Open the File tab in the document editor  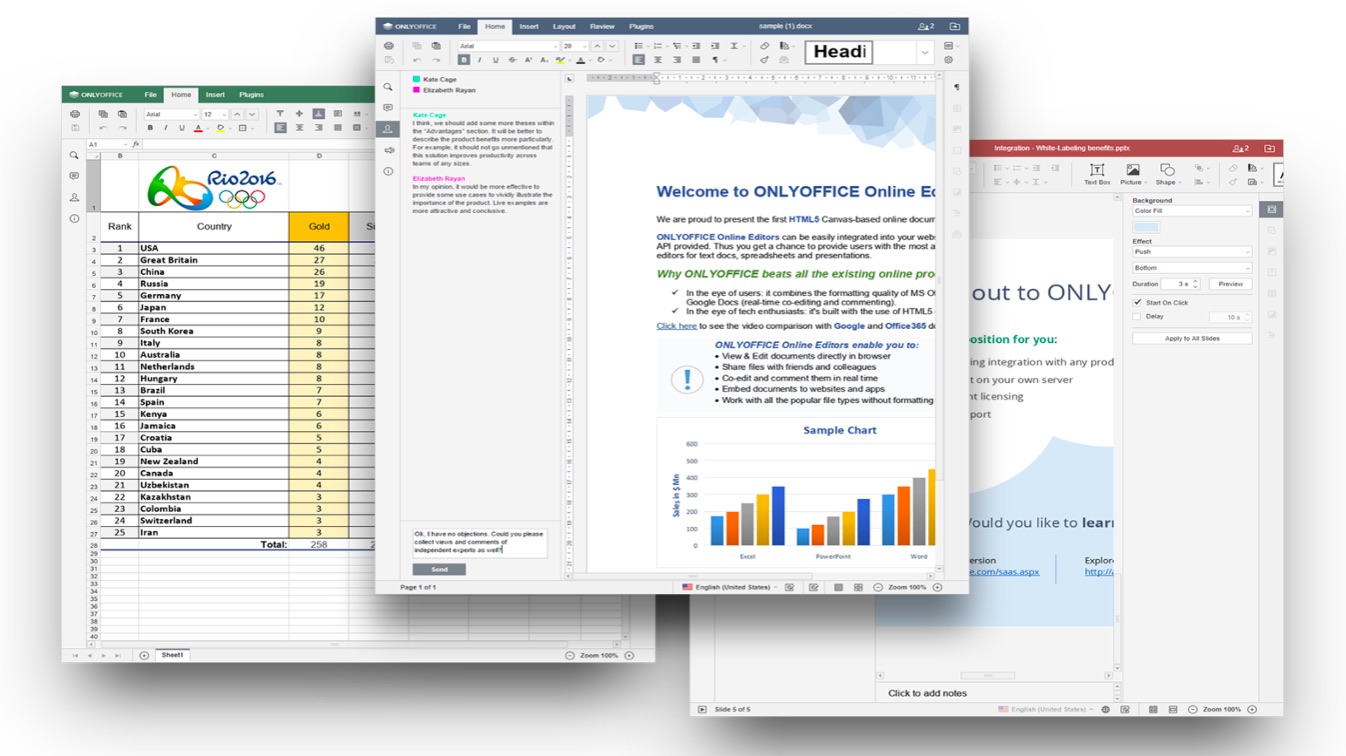coord(464,27)
